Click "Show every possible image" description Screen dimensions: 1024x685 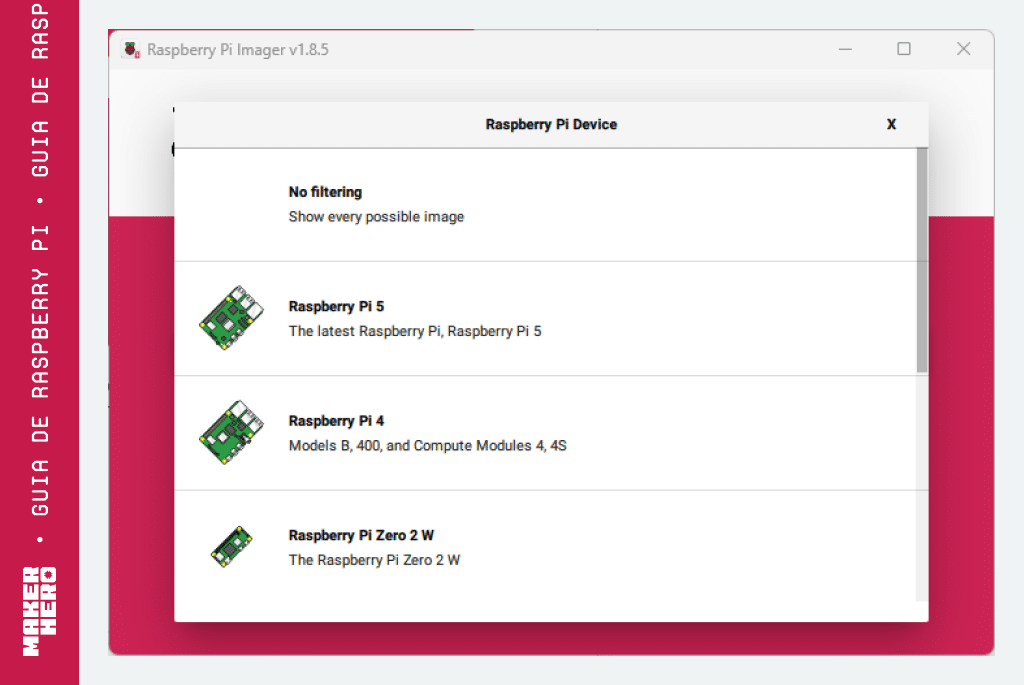376,217
